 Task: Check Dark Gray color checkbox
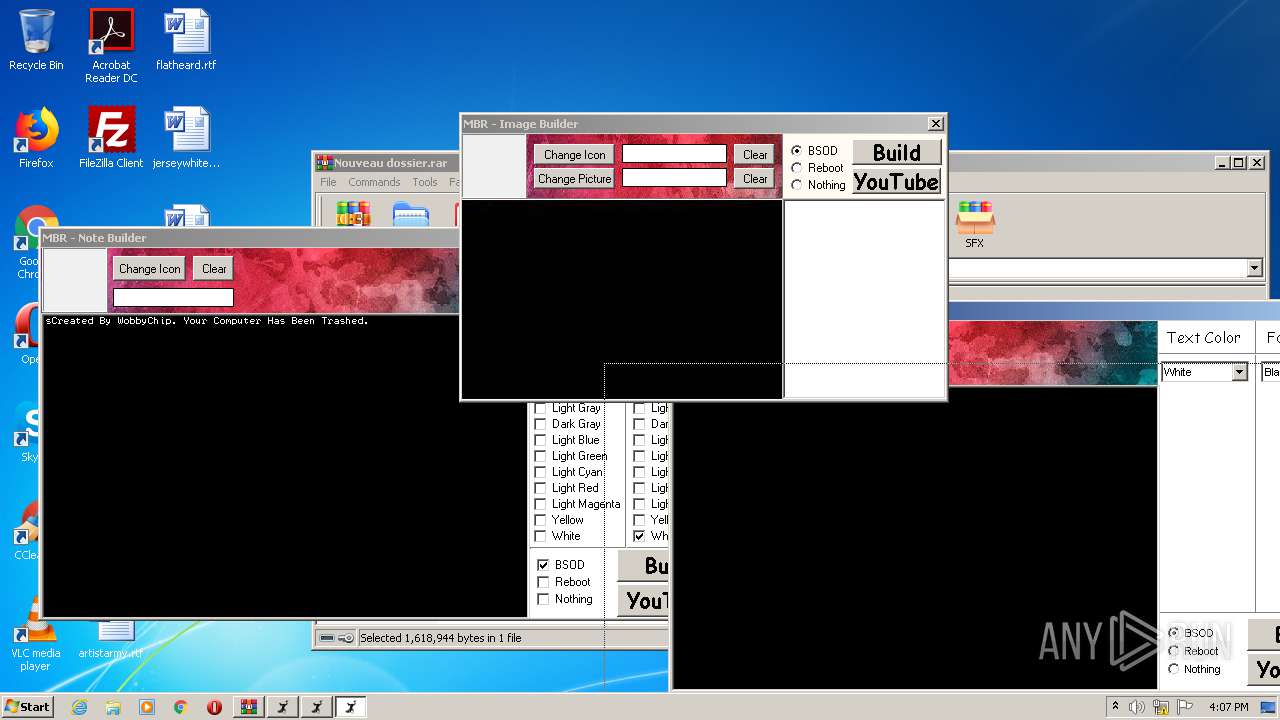[x=540, y=424]
